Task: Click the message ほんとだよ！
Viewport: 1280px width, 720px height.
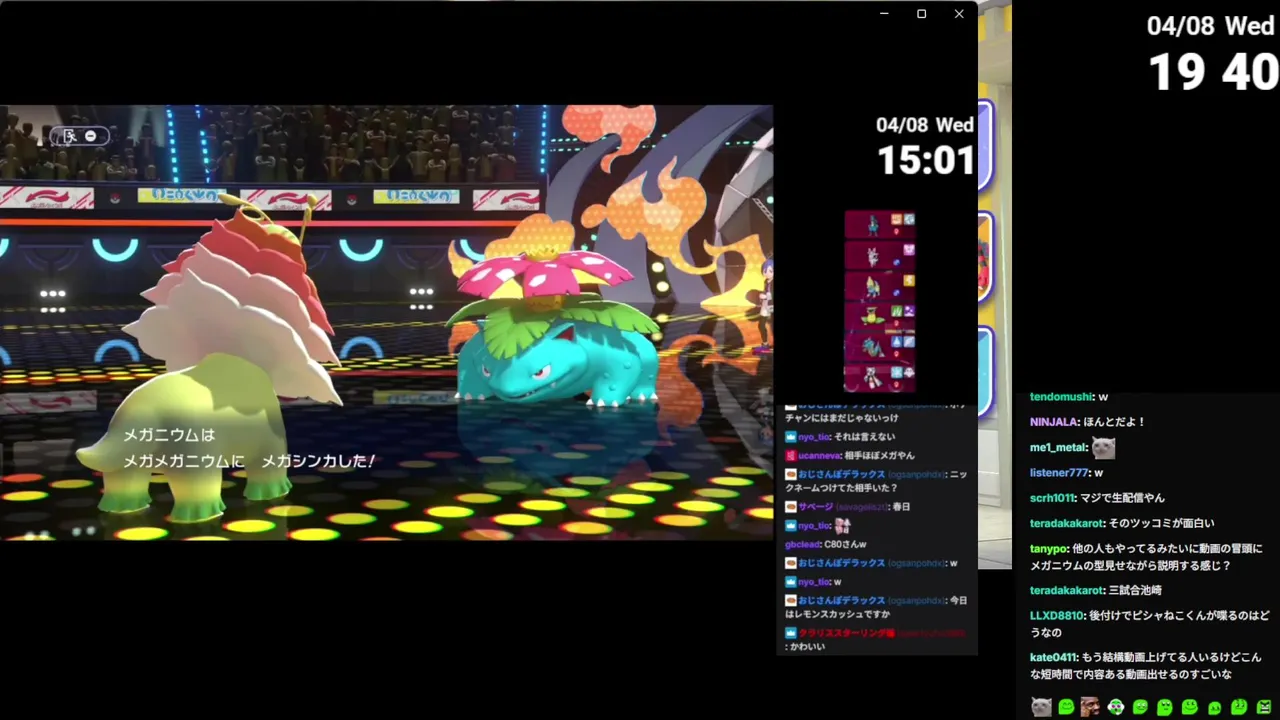Action: (1115, 422)
